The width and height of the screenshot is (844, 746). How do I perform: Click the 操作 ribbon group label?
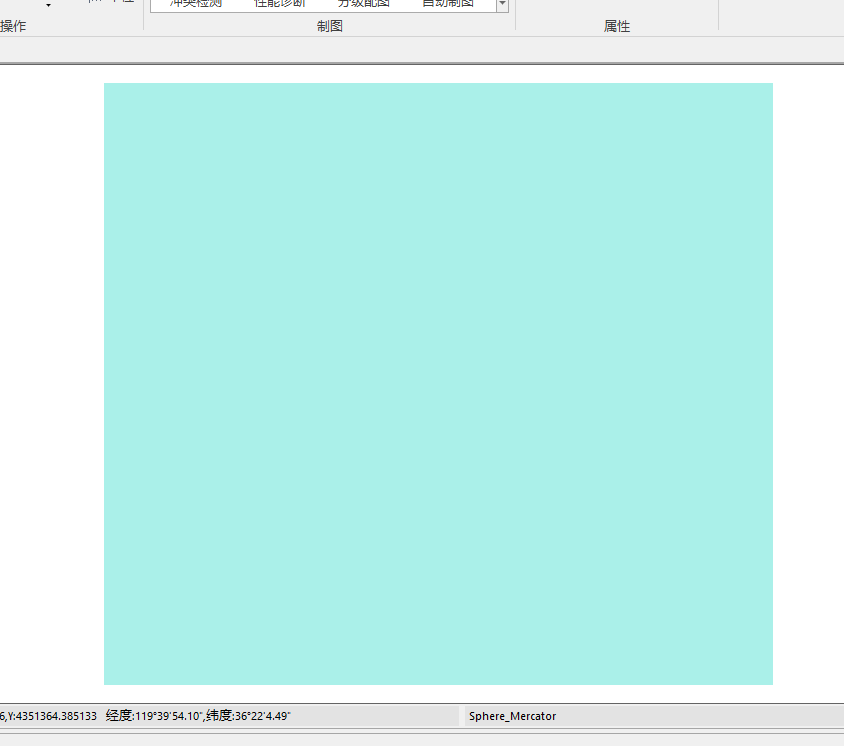tap(13, 26)
